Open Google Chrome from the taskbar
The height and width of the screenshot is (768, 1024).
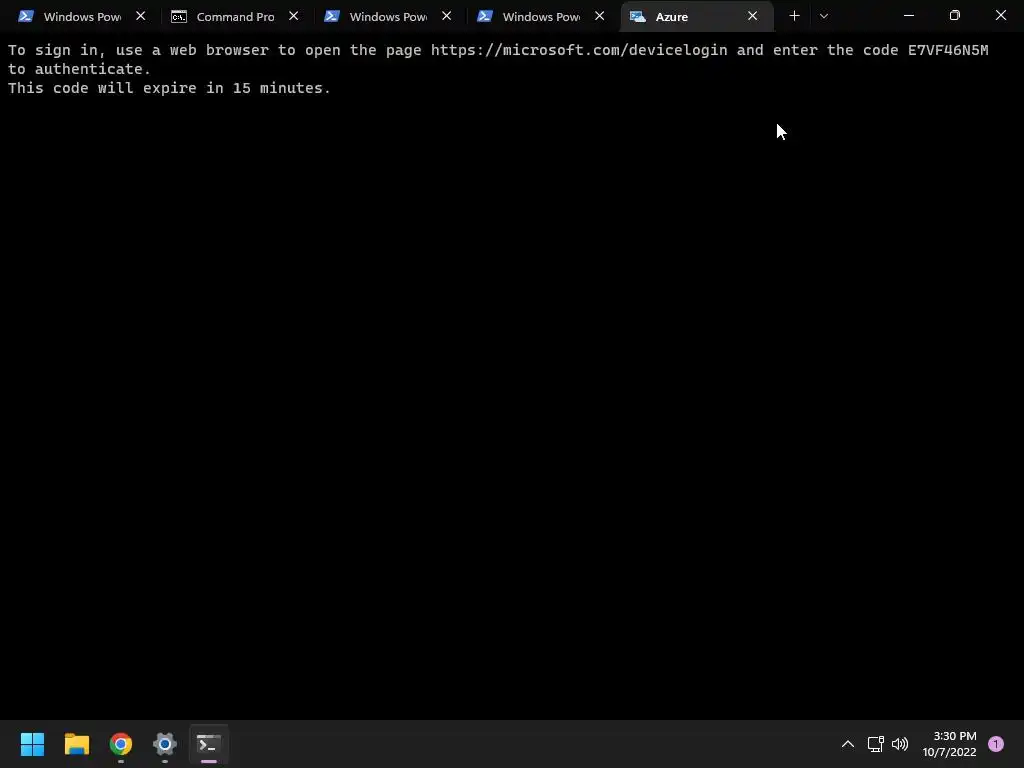pos(121,744)
